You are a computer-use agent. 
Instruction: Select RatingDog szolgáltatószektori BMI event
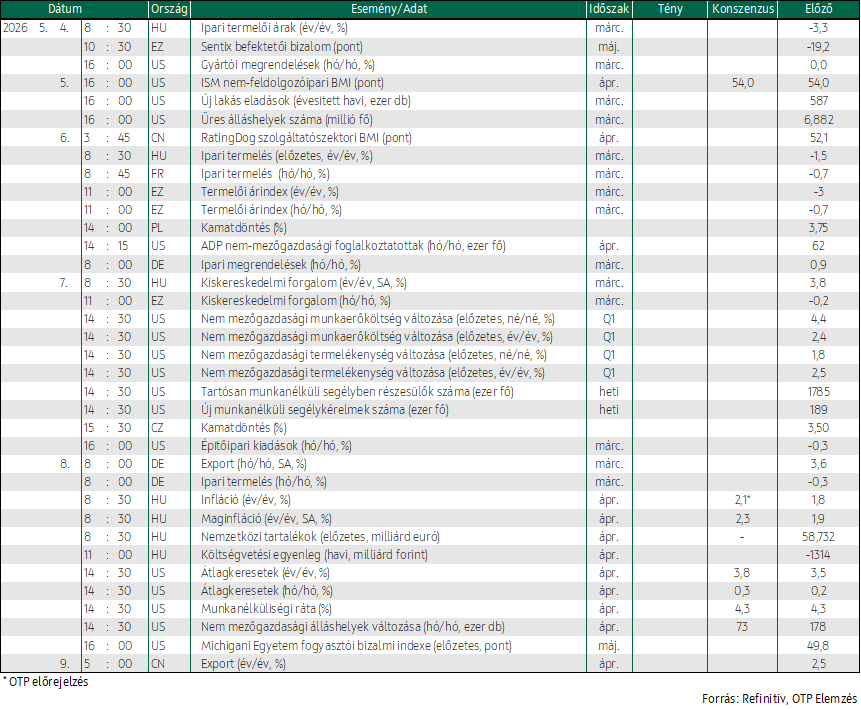point(306,138)
